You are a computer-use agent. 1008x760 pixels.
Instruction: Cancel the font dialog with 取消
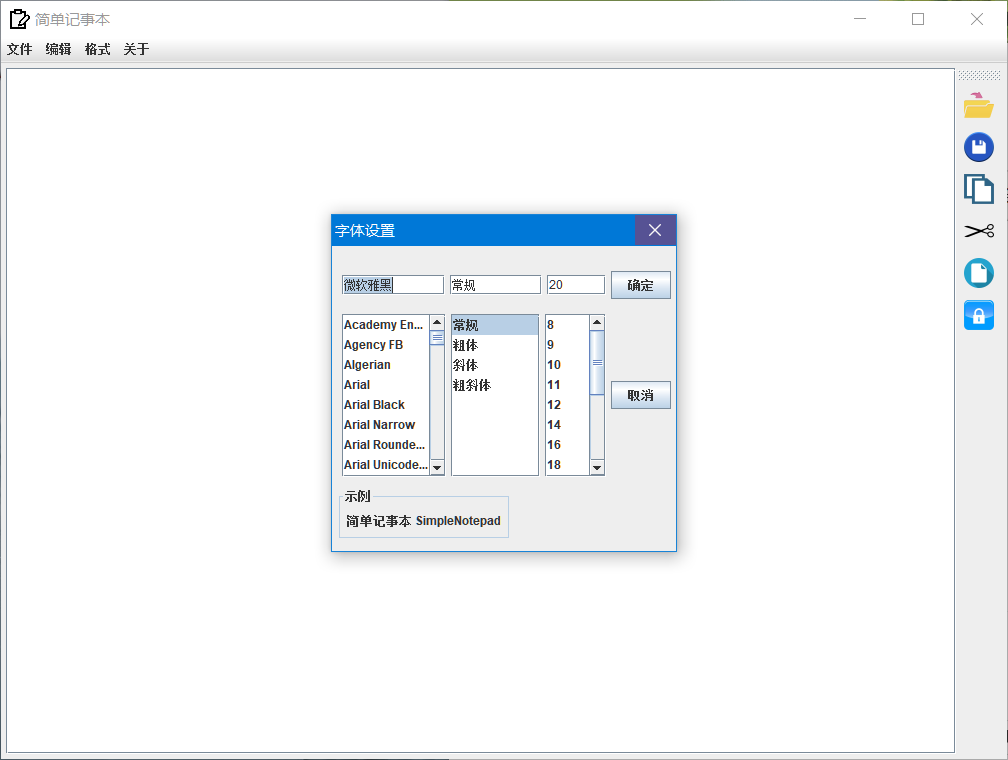(640, 395)
